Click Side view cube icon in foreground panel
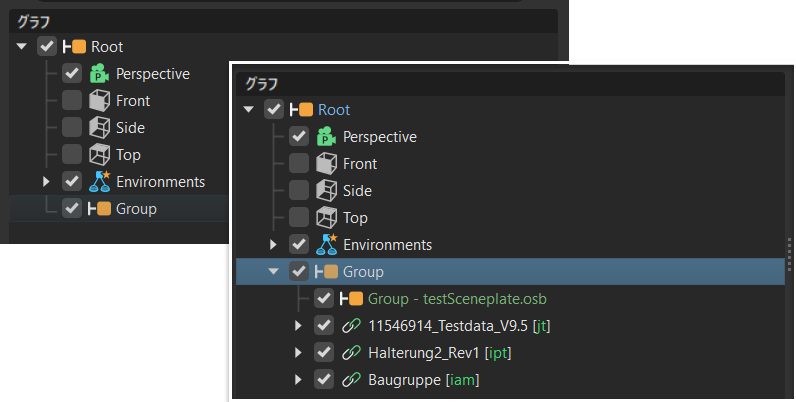 click(x=326, y=191)
